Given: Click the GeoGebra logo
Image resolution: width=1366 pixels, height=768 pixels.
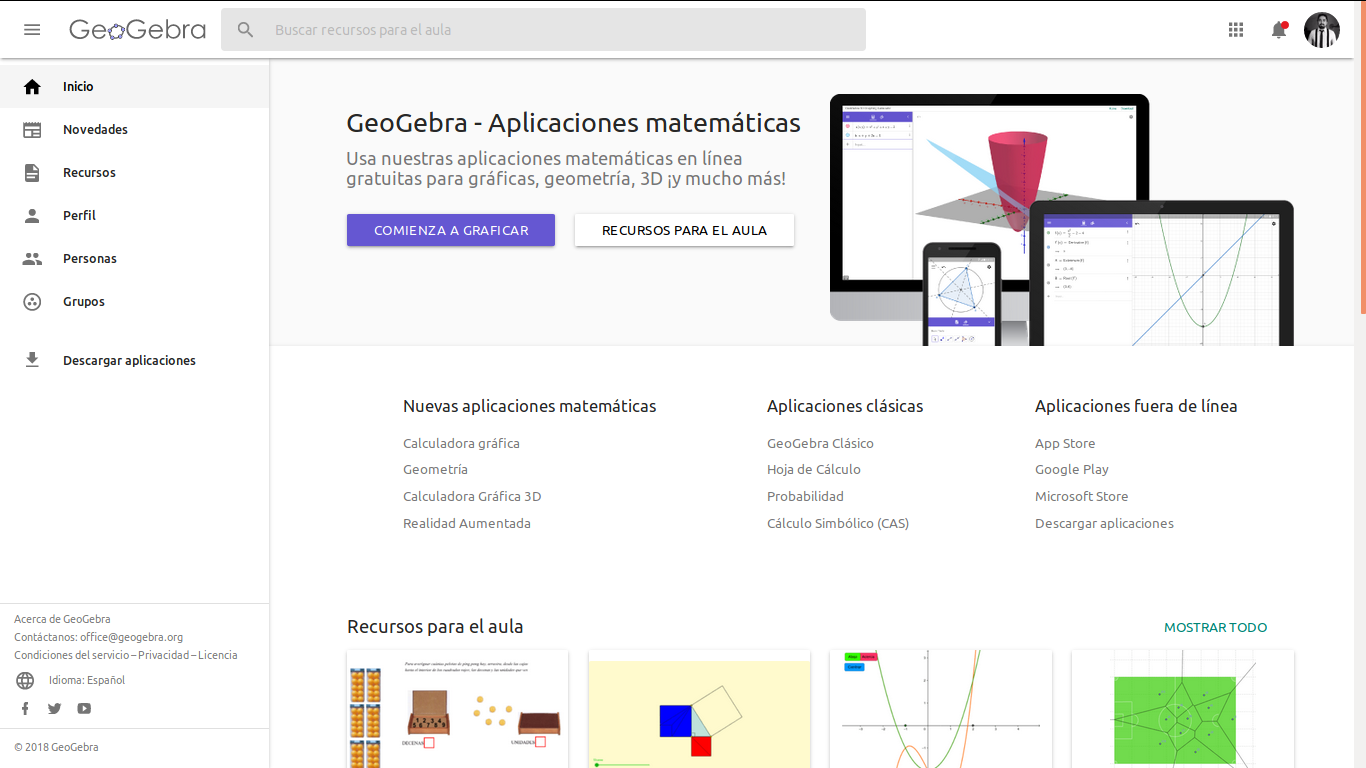Looking at the screenshot, I should tap(137, 30).
